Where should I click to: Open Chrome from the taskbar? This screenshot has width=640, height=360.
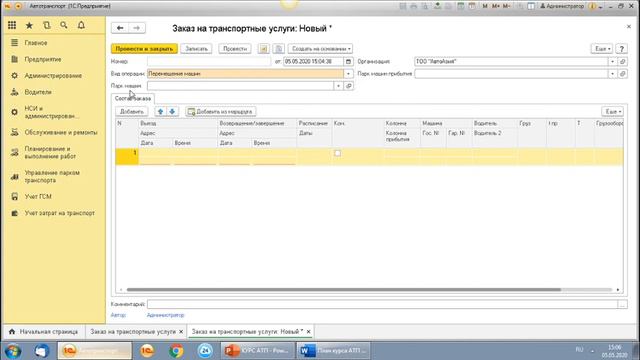click(176, 351)
